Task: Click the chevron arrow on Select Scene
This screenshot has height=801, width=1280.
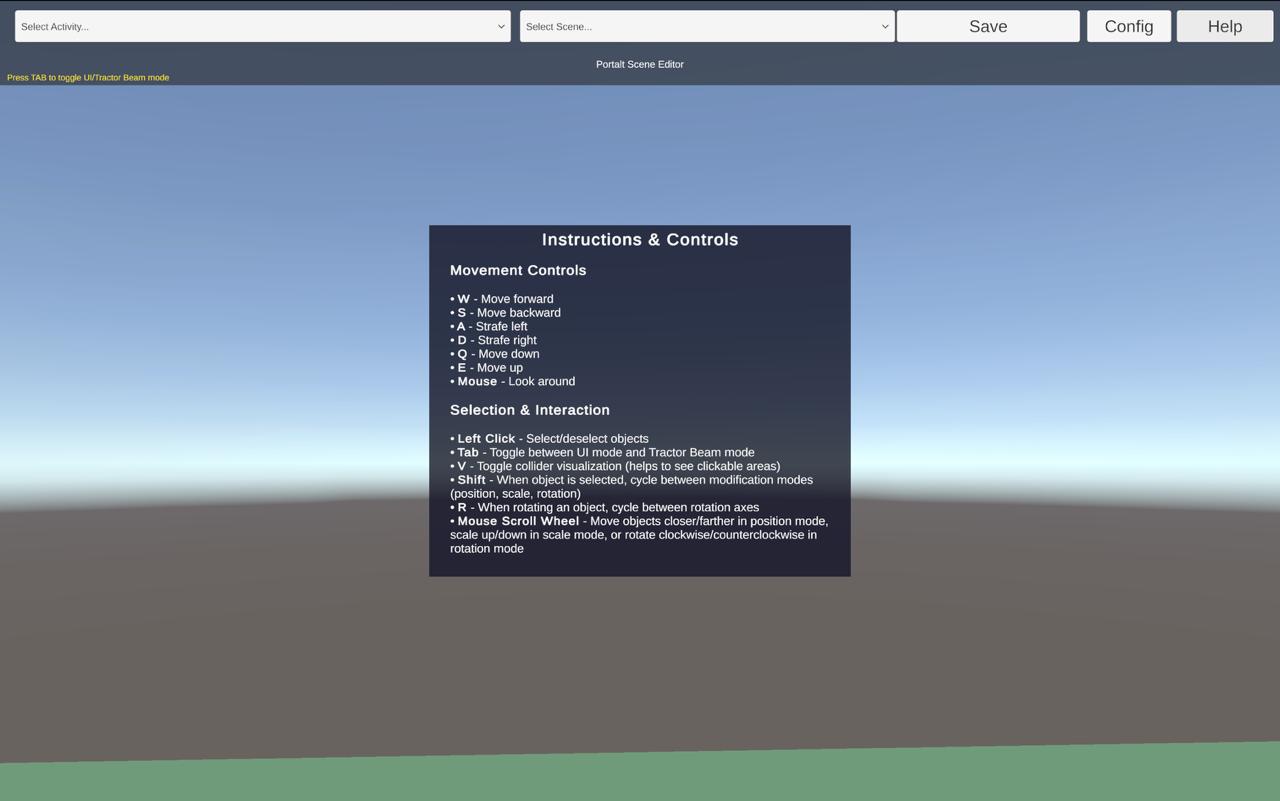Action: pos(885,27)
